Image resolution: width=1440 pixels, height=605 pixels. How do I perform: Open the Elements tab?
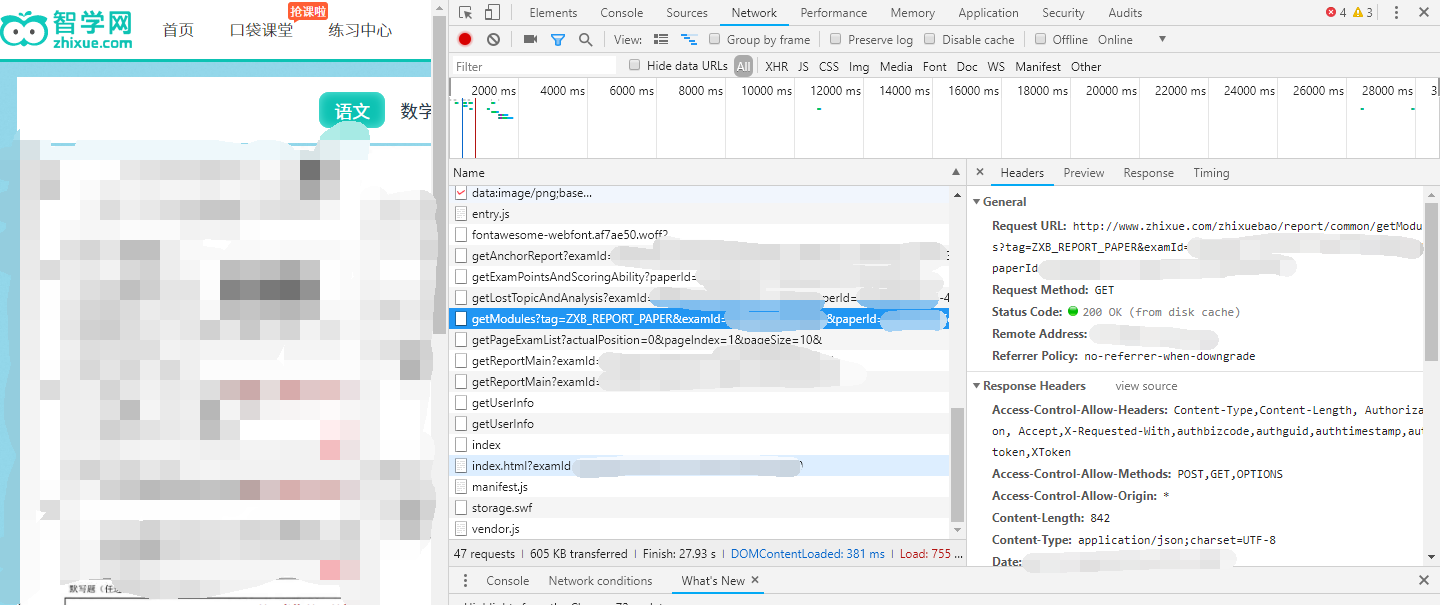click(x=553, y=13)
